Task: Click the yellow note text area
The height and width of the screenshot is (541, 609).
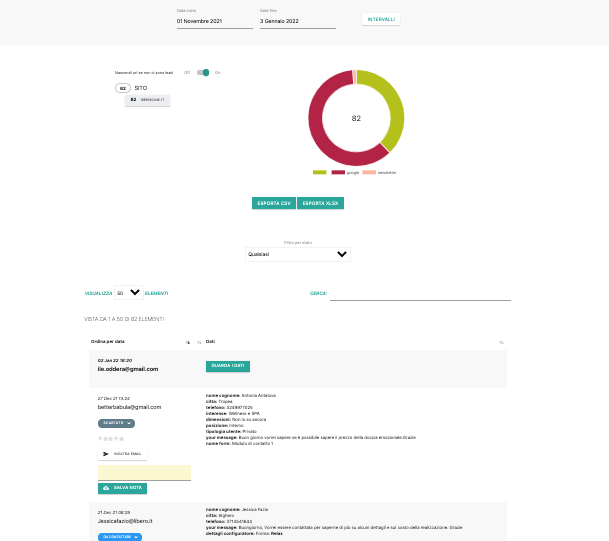Action: 144,472
